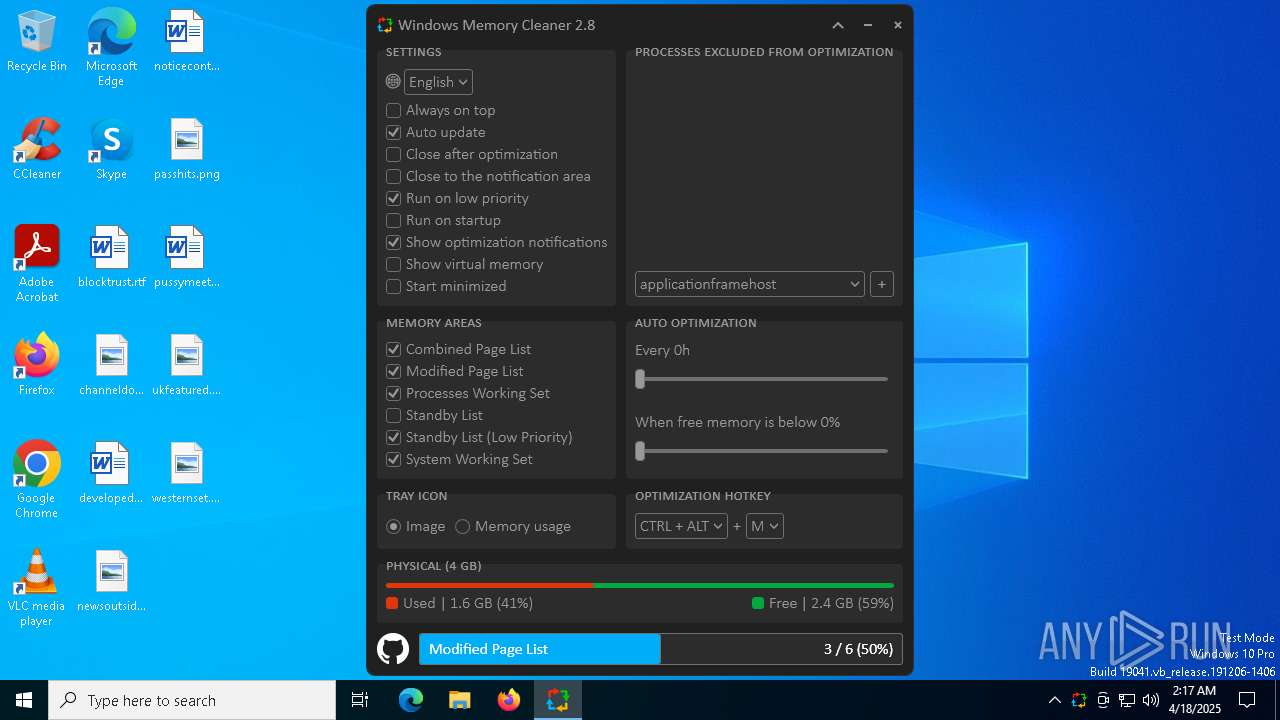
Task: Uncheck System Working Set
Action: 460,459
